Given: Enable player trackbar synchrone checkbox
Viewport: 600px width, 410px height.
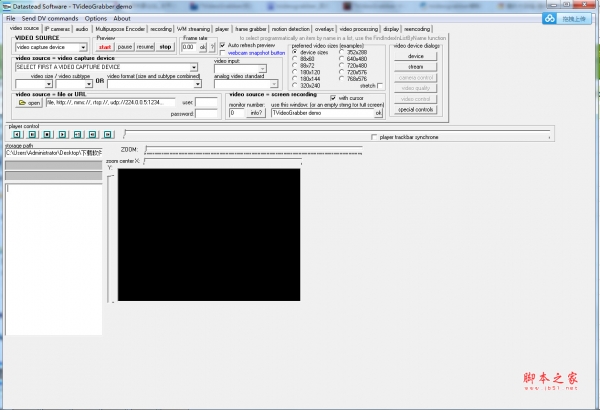Looking at the screenshot, I should click(374, 137).
